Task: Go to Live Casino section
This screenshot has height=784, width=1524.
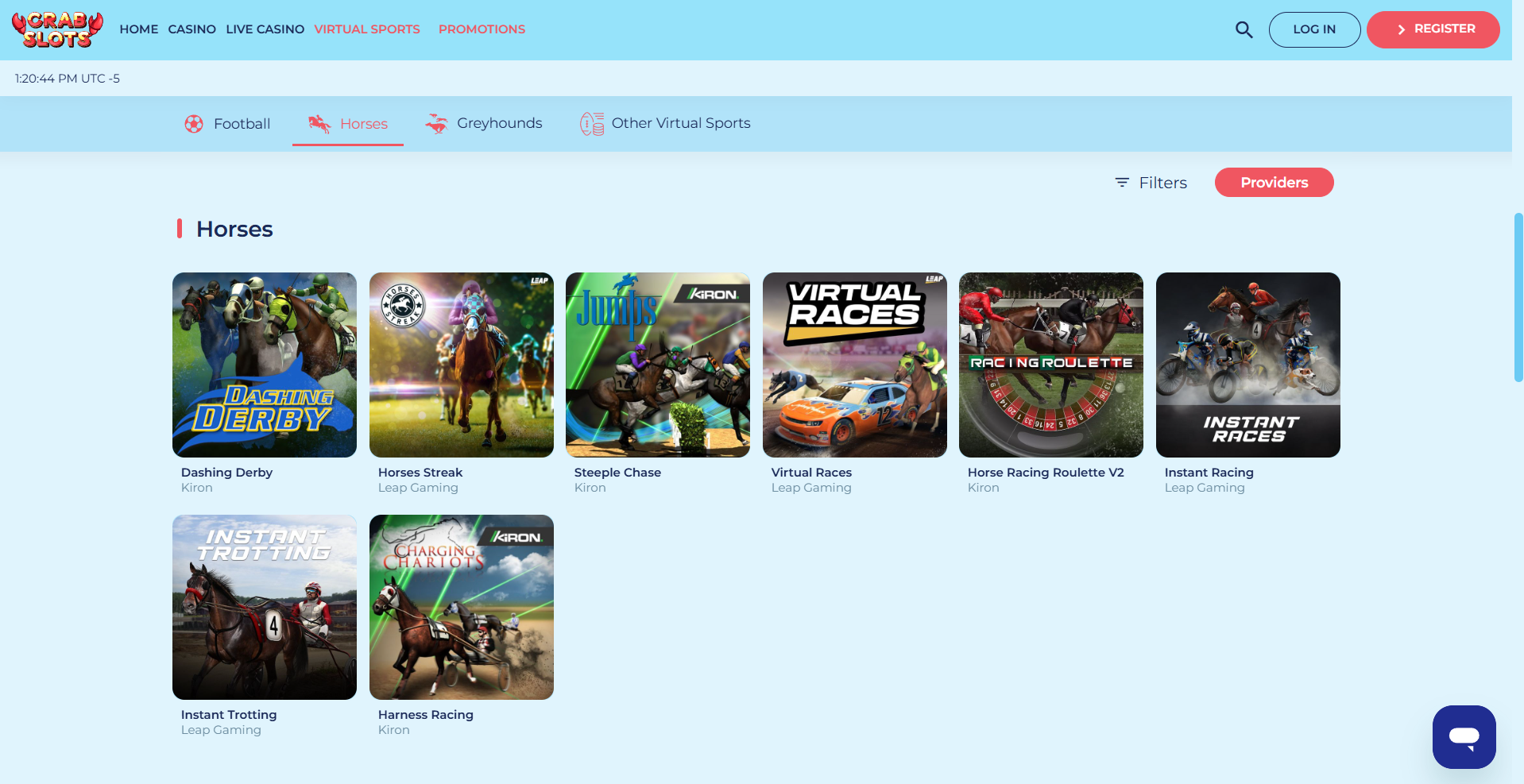Action: (x=265, y=29)
